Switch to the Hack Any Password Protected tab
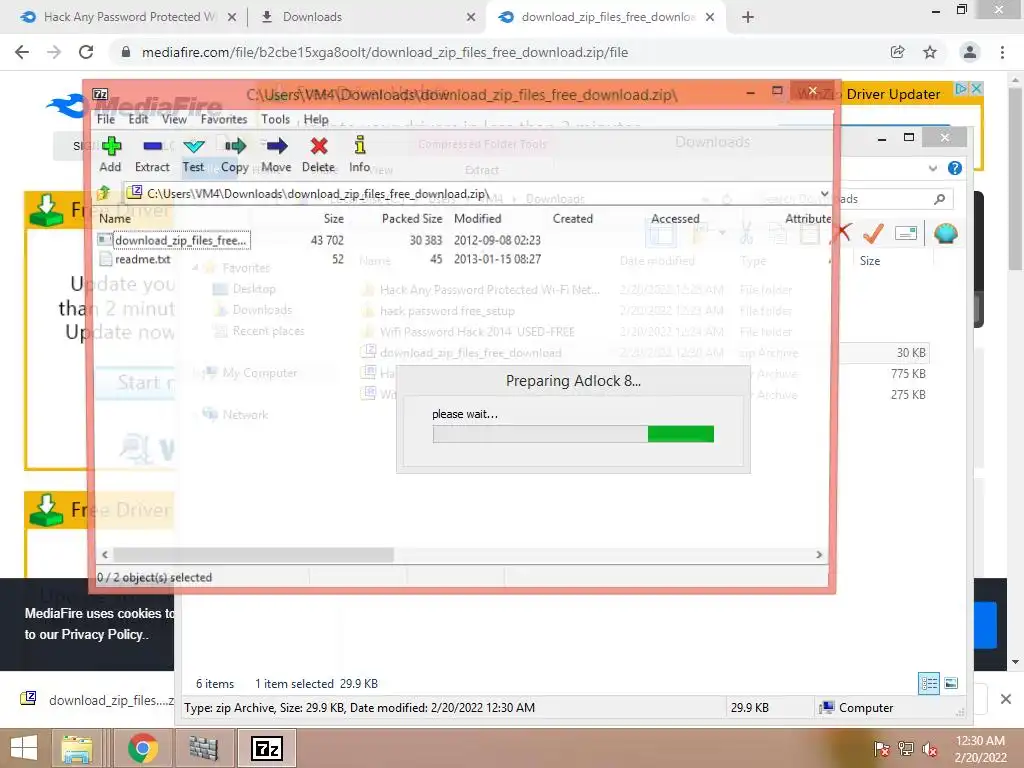The height and width of the screenshot is (768, 1024). [x=130, y=17]
